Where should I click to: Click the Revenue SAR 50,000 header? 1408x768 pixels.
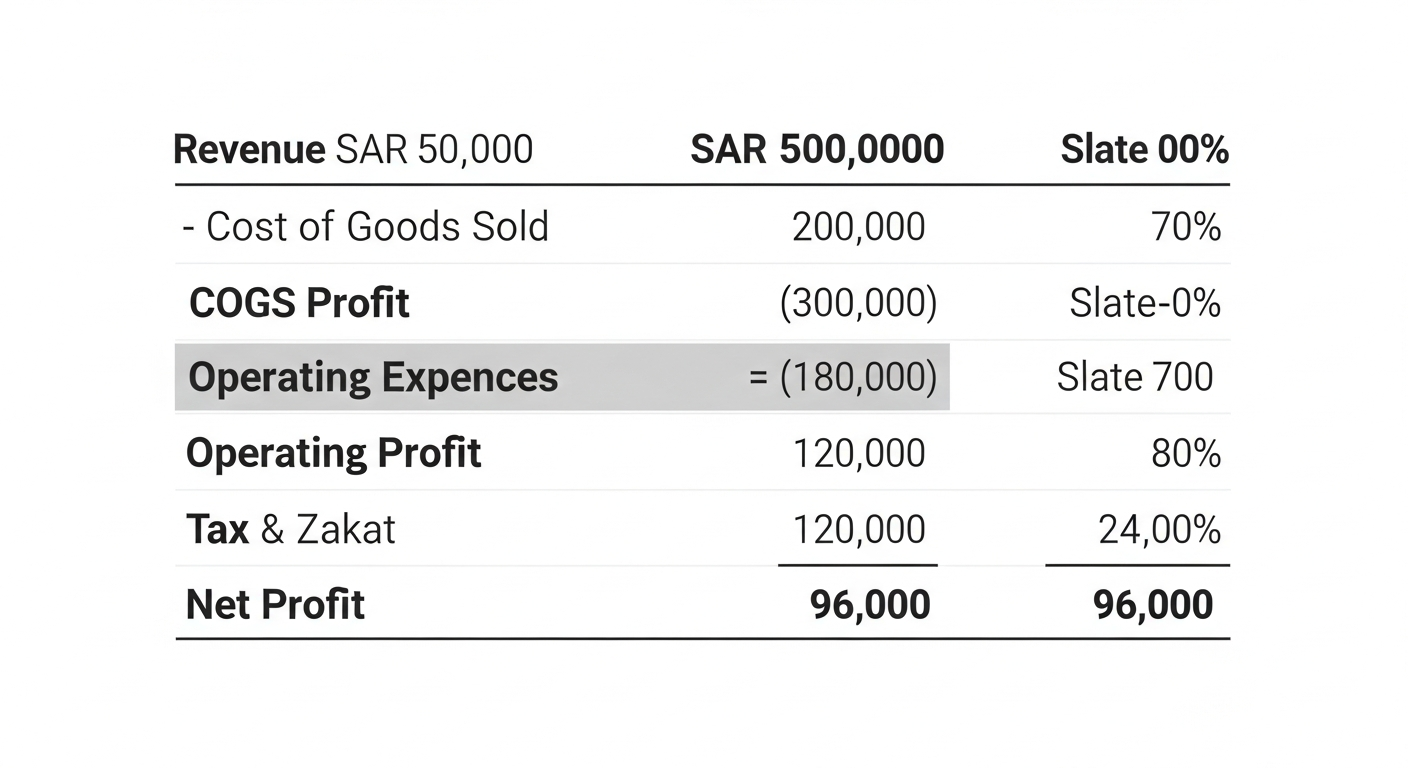(x=353, y=150)
